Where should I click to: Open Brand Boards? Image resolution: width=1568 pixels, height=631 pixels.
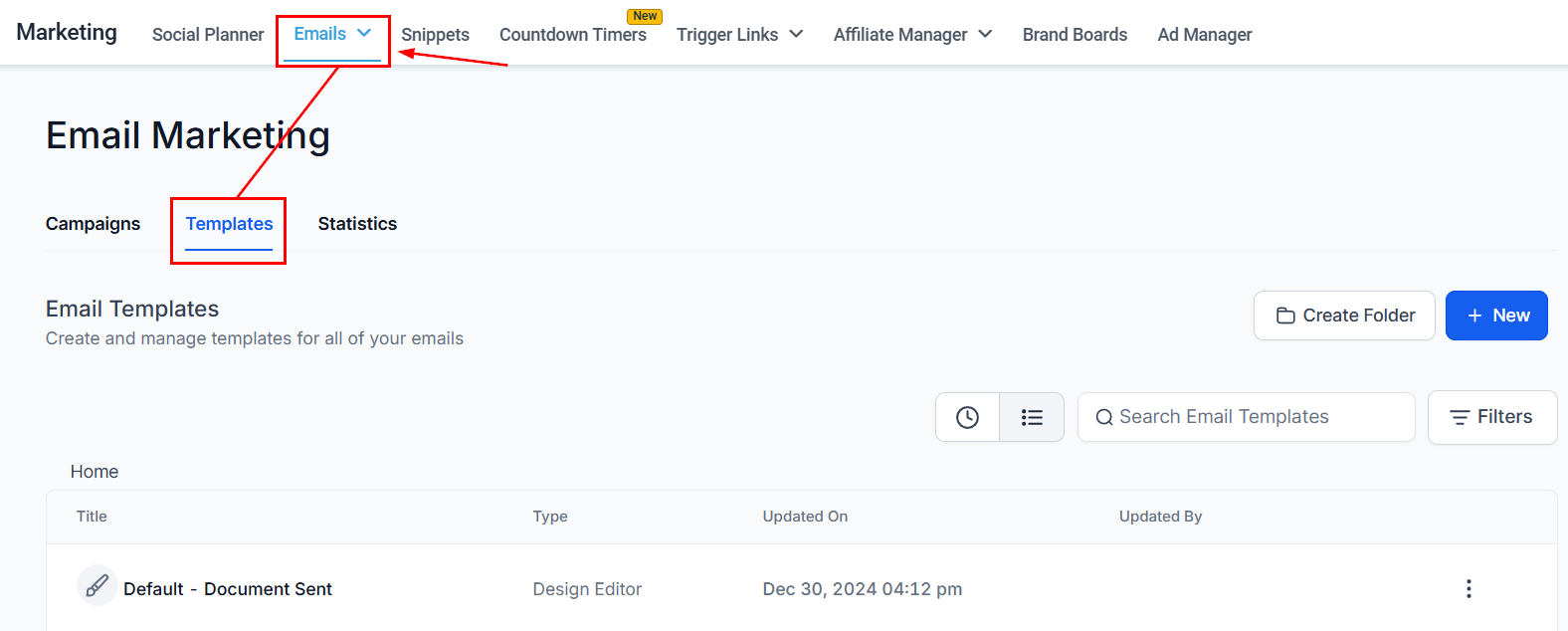tap(1075, 35)
